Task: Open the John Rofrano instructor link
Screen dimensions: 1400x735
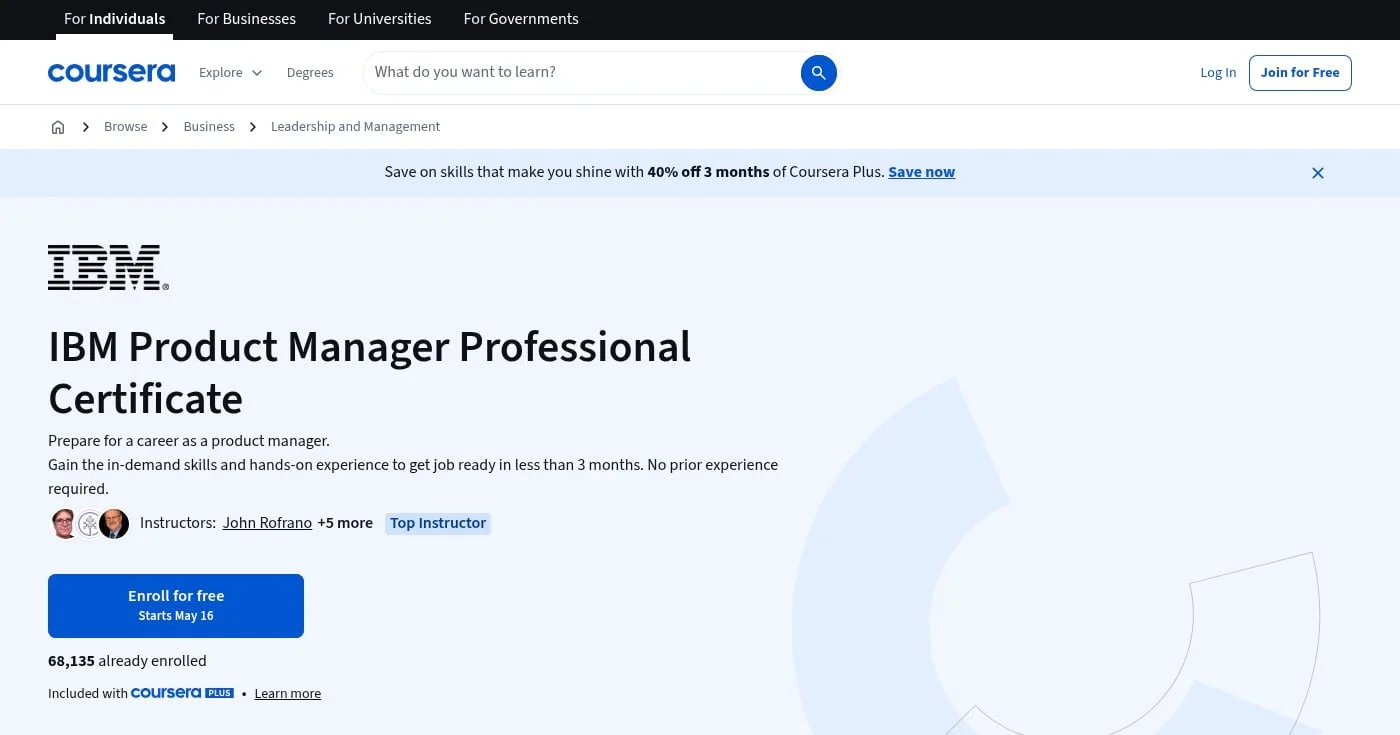Action: tap(267, 523)
